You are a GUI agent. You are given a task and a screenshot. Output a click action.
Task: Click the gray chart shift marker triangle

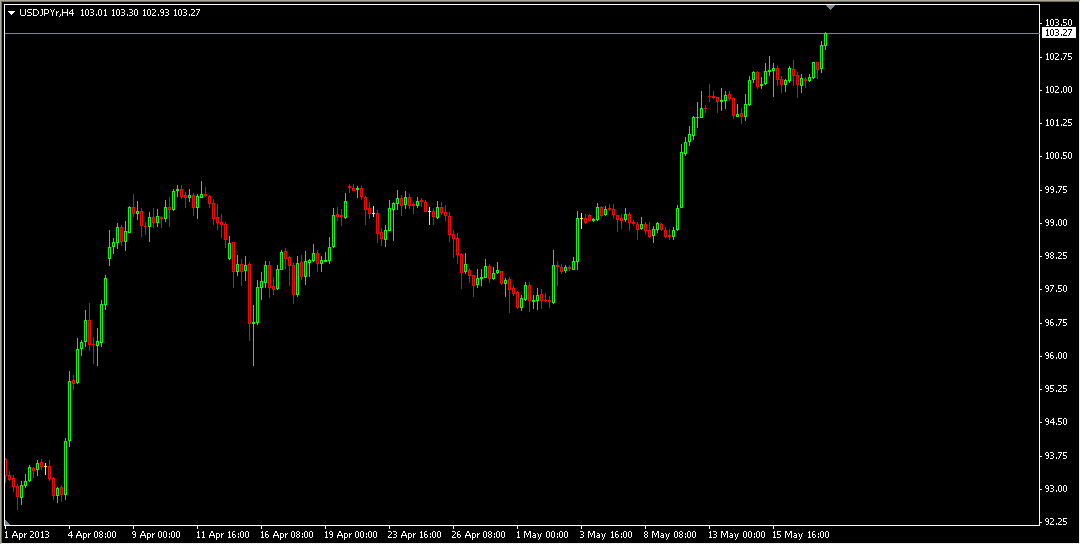(831, 7)
